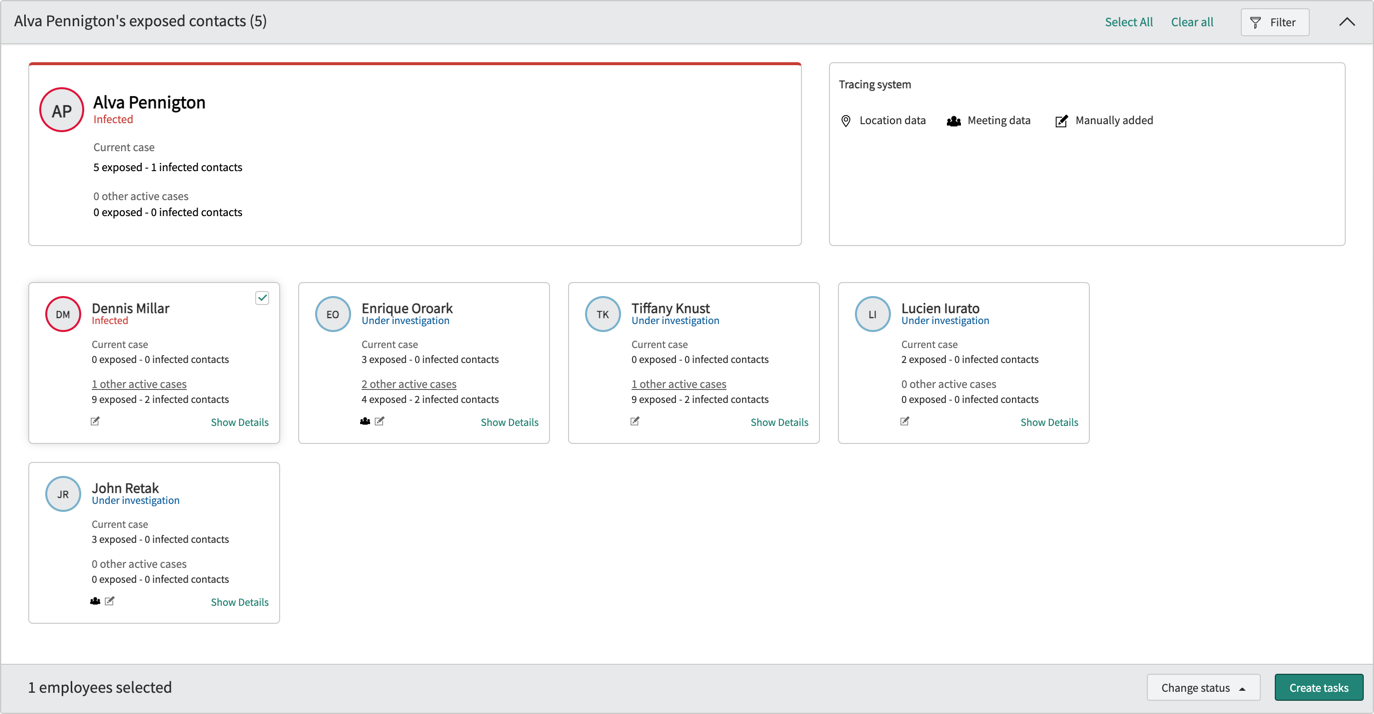Image resolution: width=1374 pixels, height=714 pixels.
Task: Click John Retak's Under investigation status
Action: tap(136, 501)
